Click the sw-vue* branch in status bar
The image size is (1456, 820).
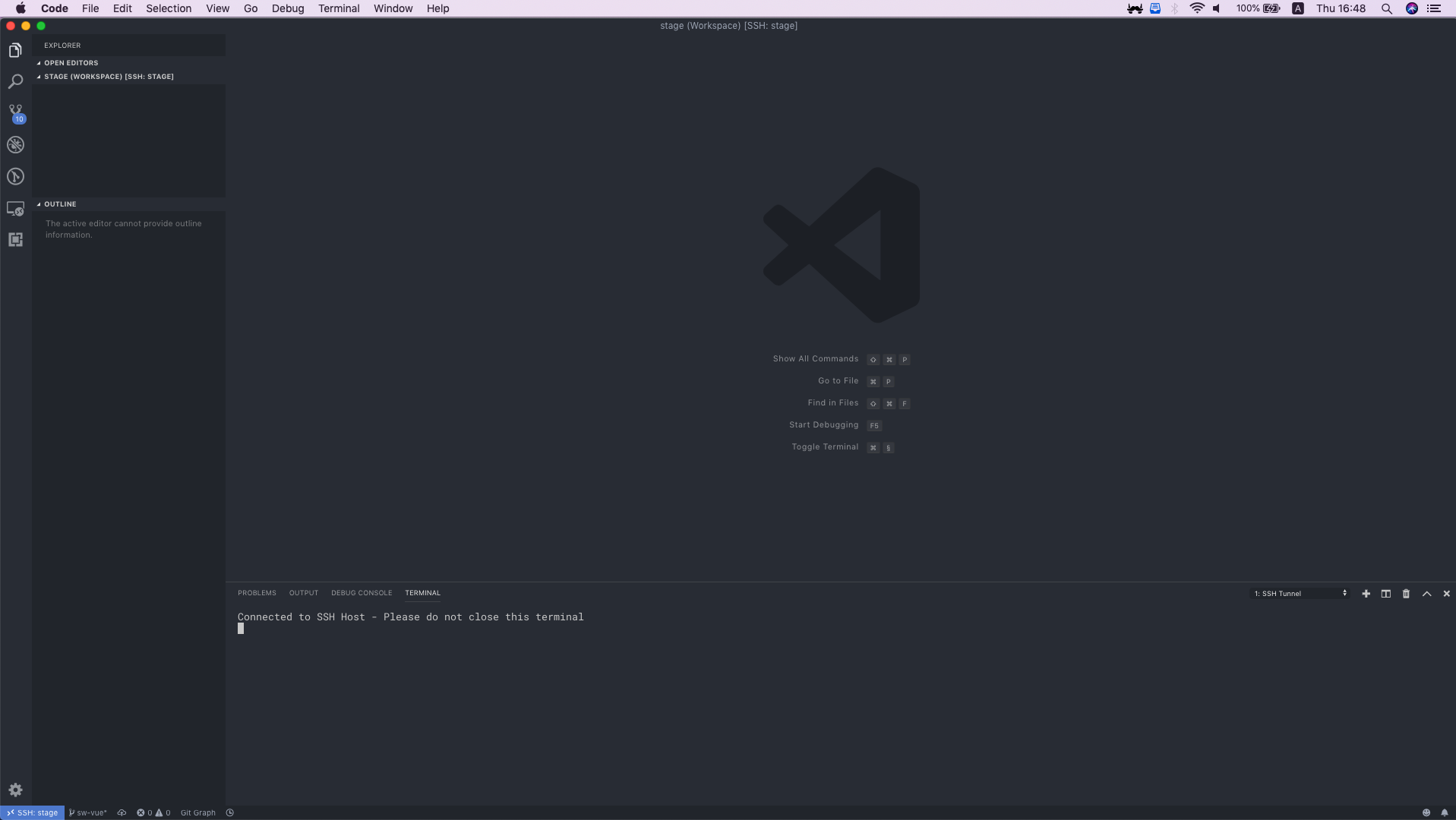pyautogui.click(x=87, y=812)
